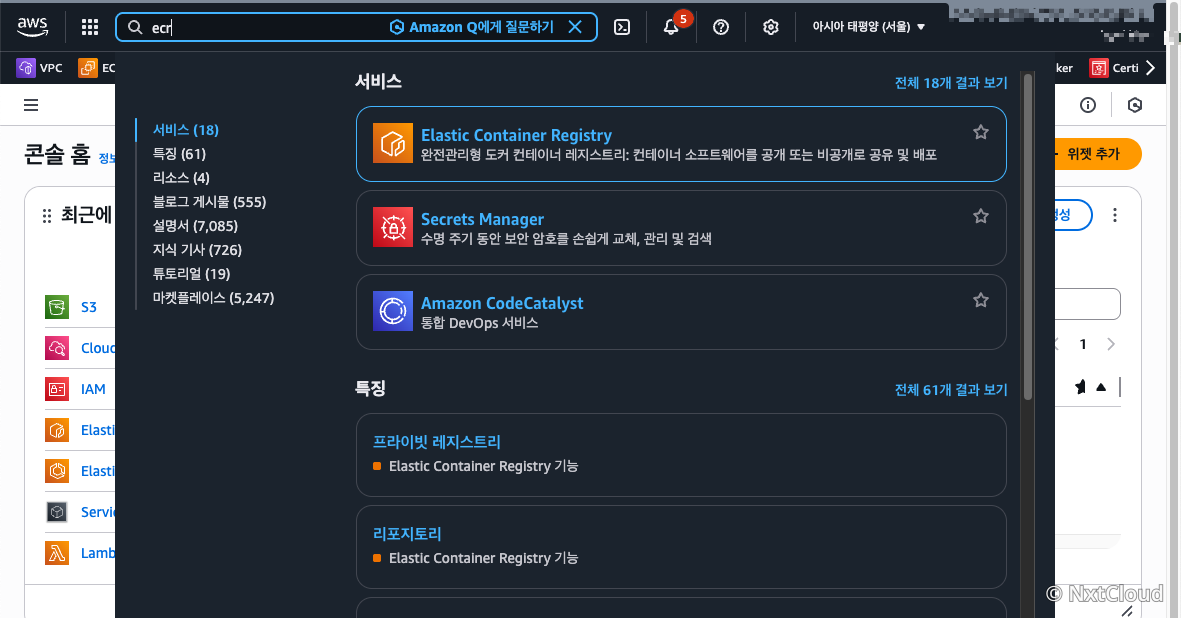Viewport: 1181px width, 618px height.
Task: Favorite Secrets Manager with its star
Action: 981,217
